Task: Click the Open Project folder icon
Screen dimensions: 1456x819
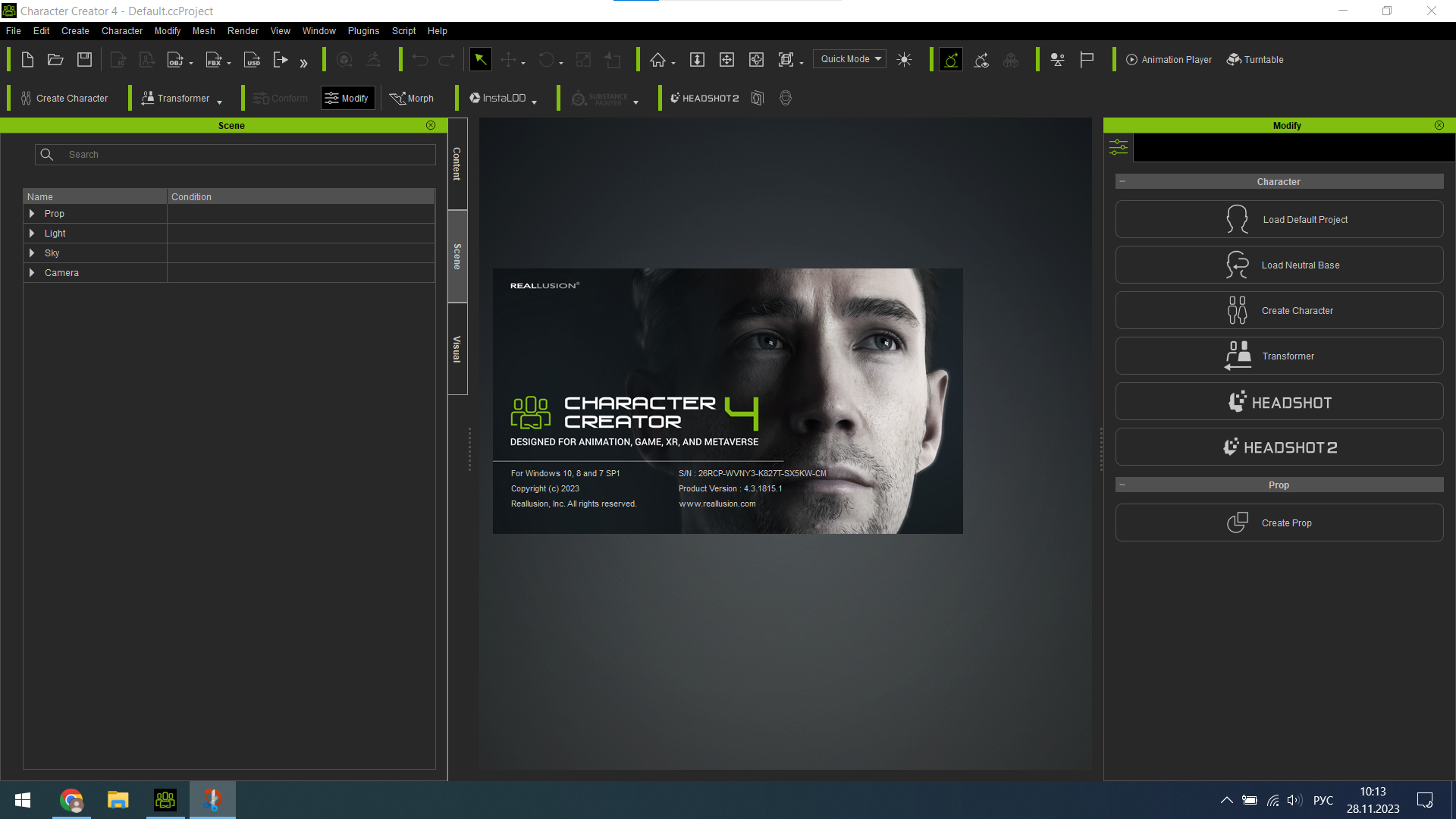Action: click(x=55, y=60)
